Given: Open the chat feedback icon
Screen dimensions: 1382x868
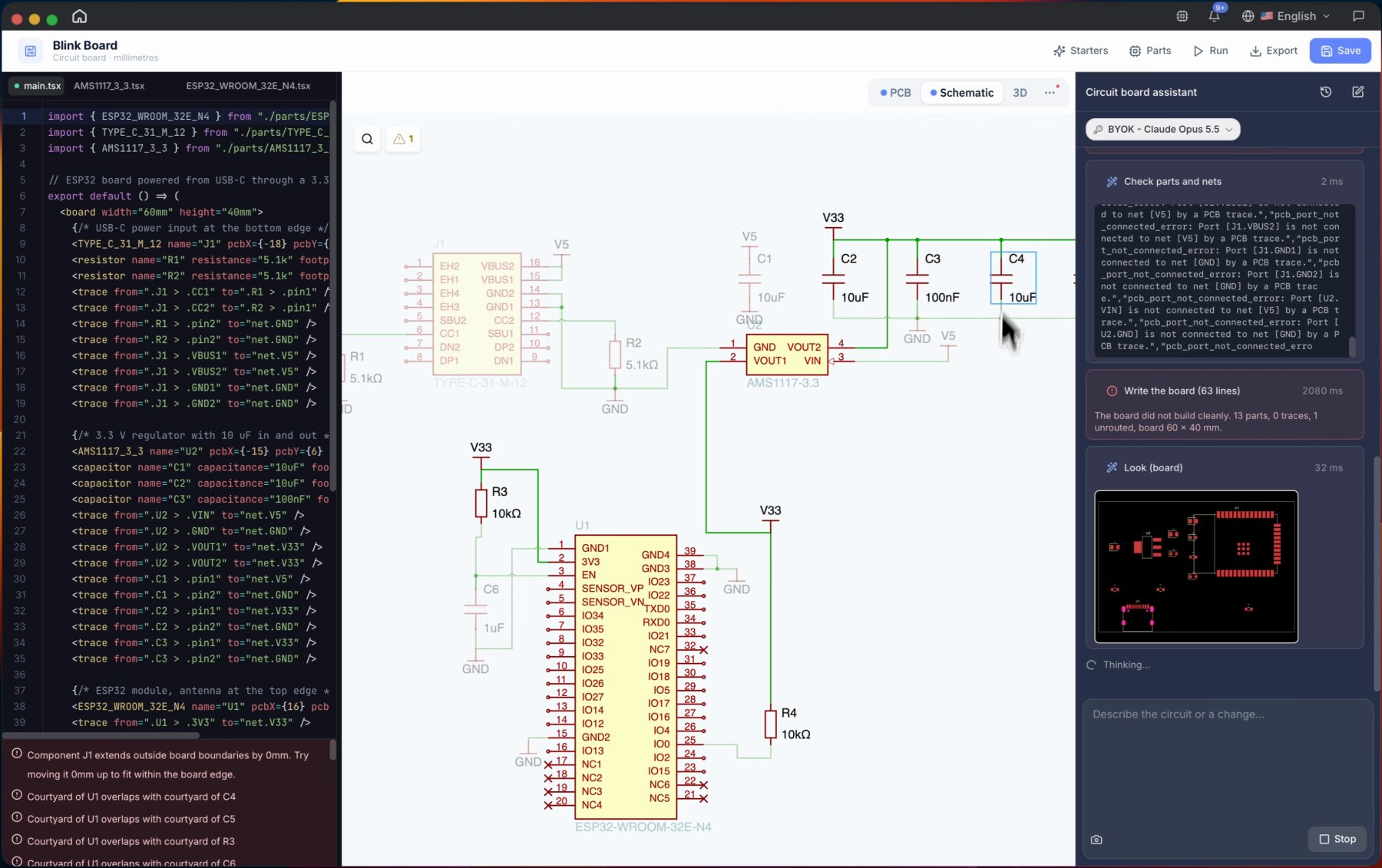Looking at the screenshot, I should [1358, 16].
